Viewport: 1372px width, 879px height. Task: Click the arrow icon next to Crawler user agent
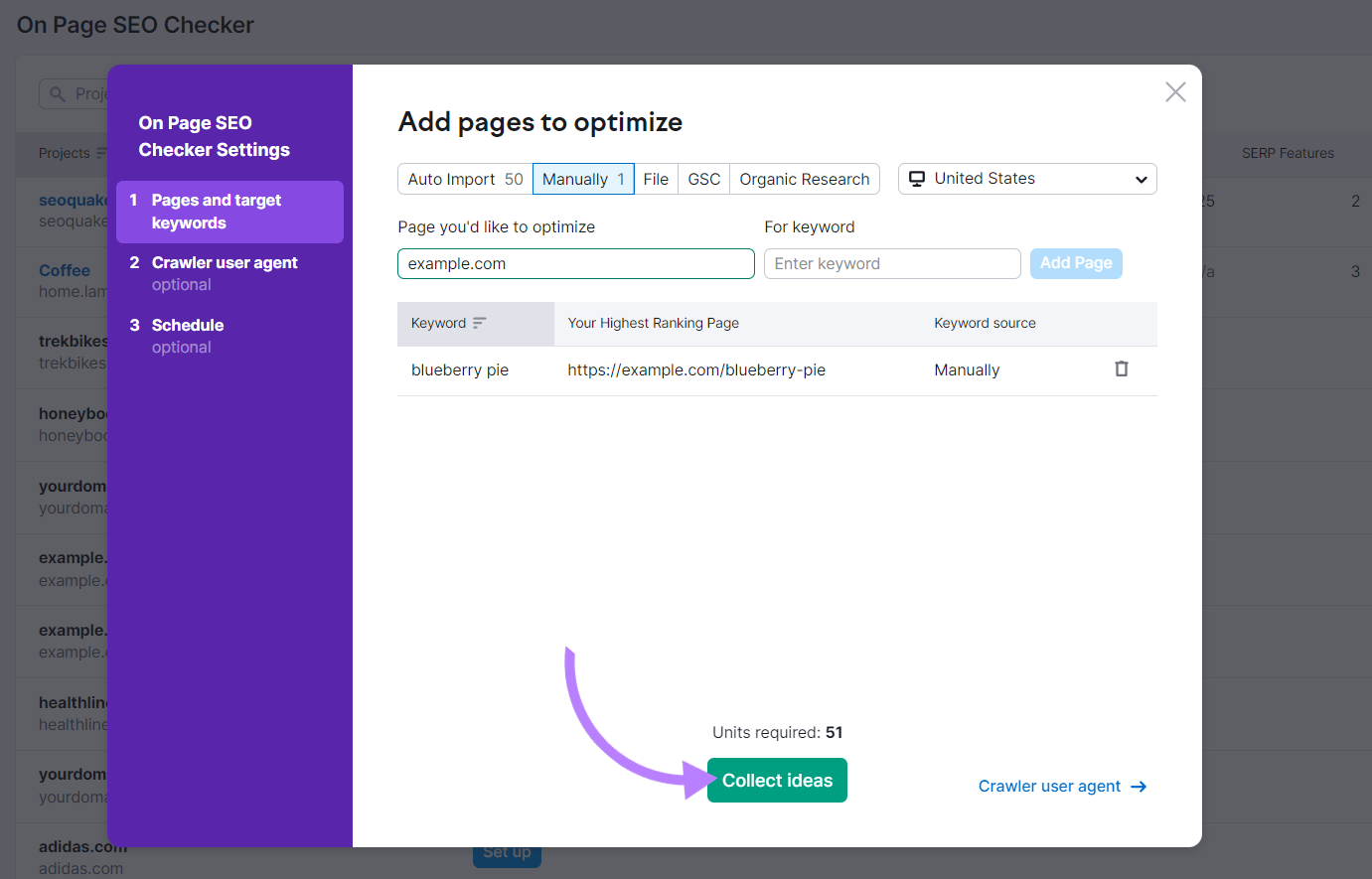click(1139, 786)
